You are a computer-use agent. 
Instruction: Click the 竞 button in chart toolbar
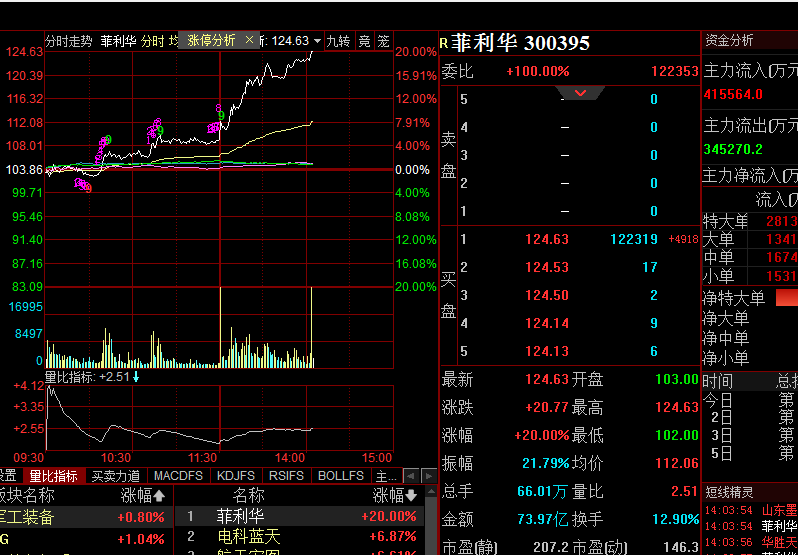364,41
